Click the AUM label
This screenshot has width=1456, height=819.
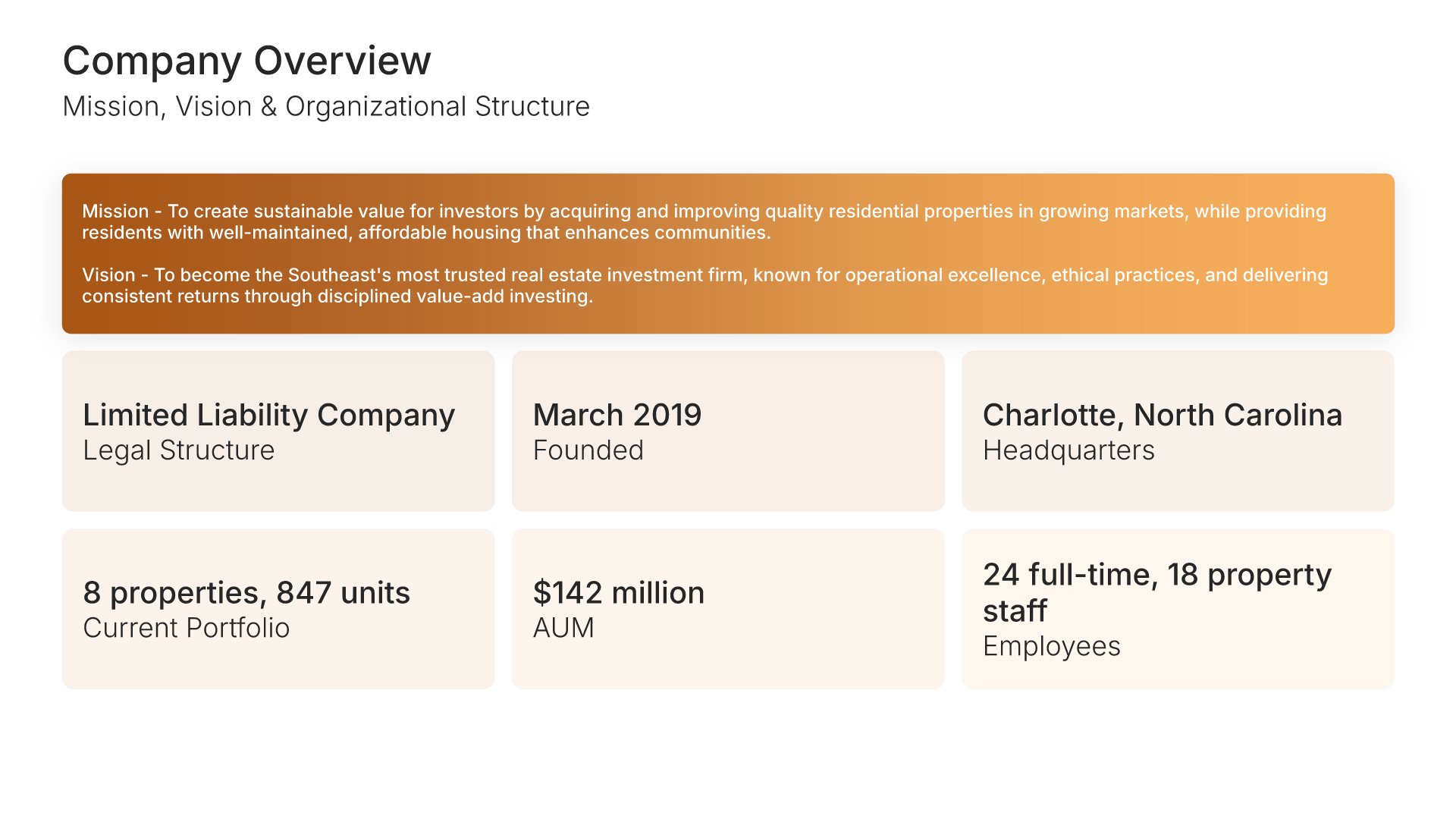pos(563,628)
